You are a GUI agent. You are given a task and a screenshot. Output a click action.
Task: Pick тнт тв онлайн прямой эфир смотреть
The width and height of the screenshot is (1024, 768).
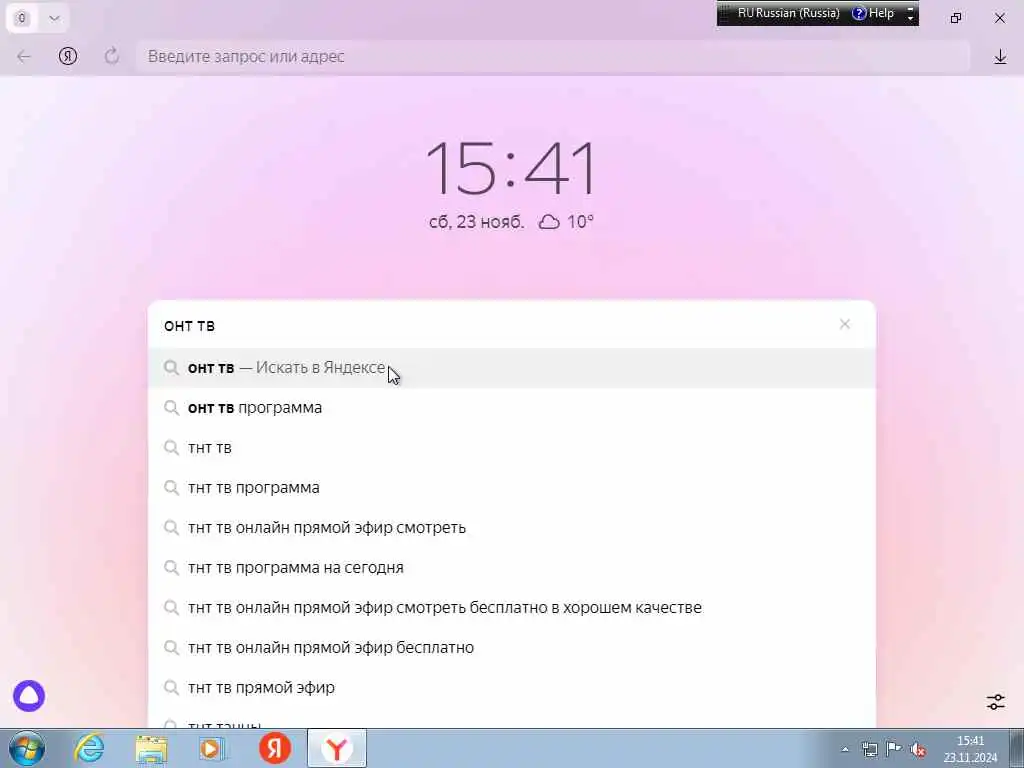coord(512,528)
